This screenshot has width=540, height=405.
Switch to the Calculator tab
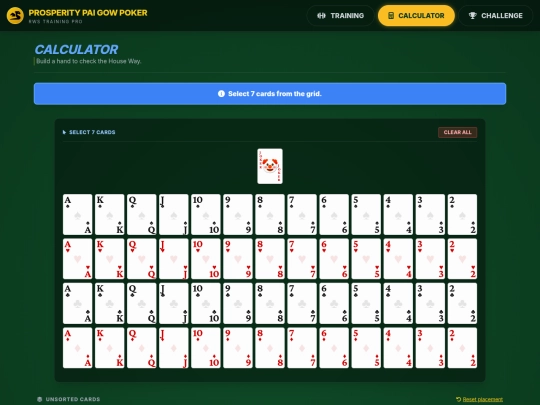416,15
